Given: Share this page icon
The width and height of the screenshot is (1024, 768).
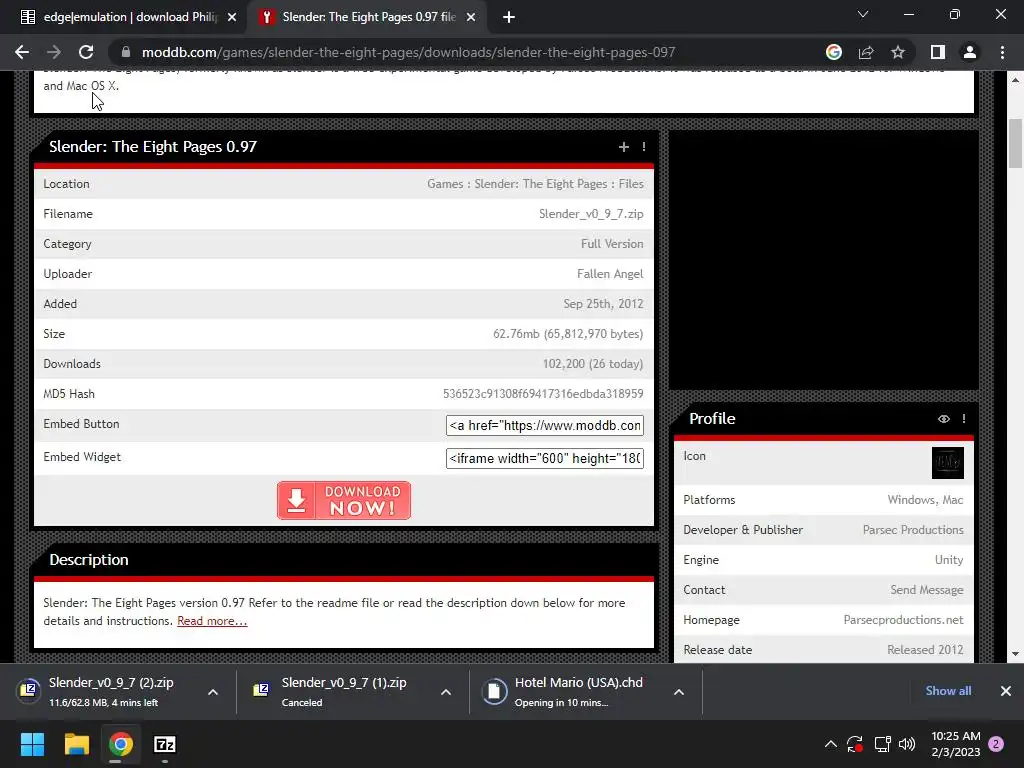Looking at the screenshot, I should click(x=866, y=52).
